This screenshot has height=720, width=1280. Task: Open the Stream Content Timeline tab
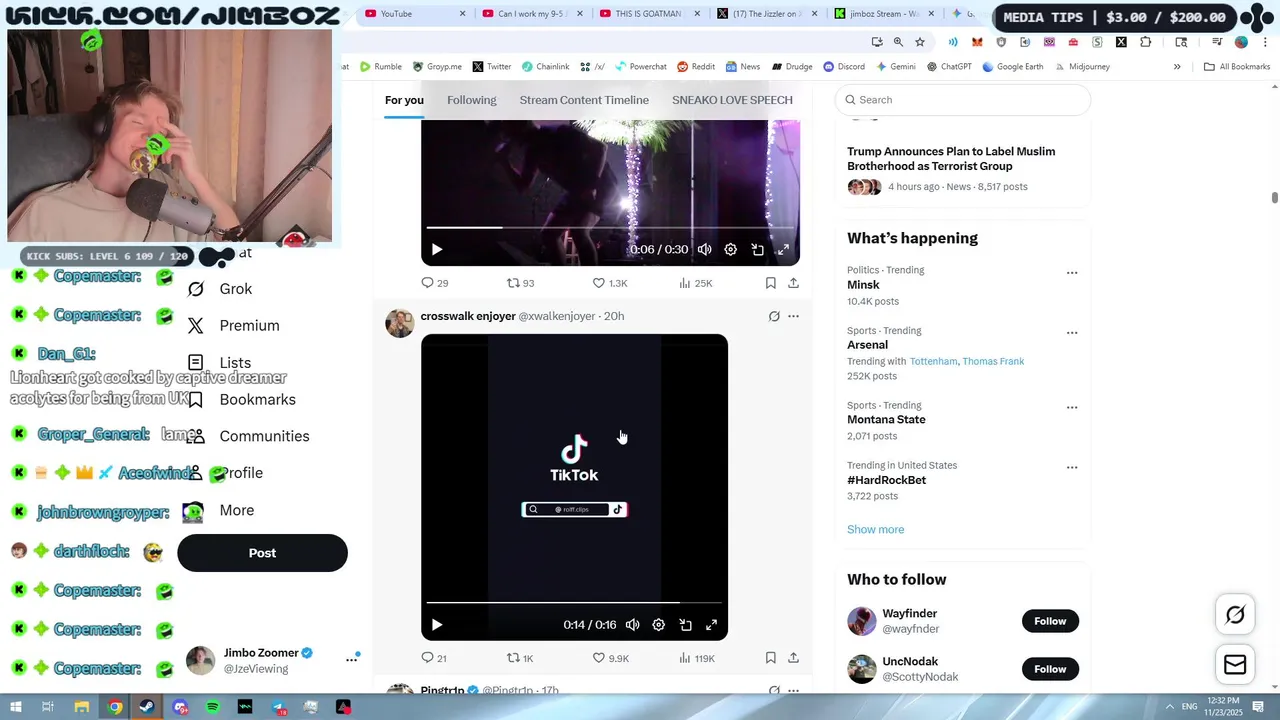click(584, 100)
